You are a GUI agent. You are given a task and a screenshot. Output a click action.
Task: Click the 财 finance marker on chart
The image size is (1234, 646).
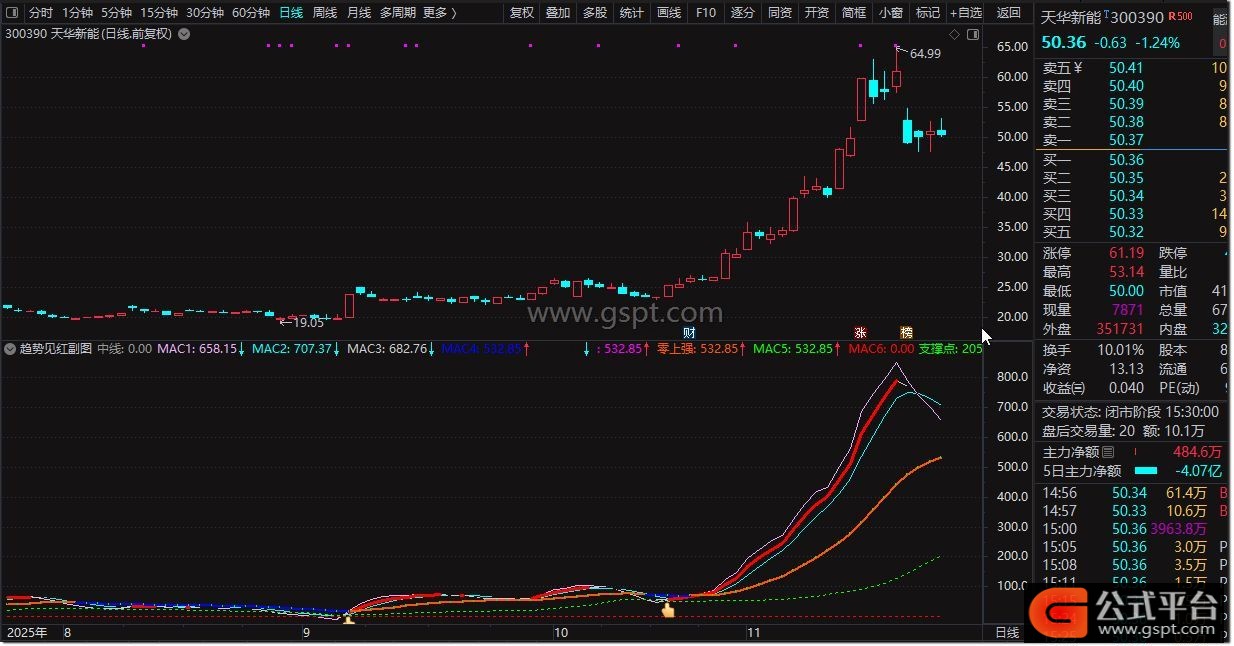(x=688, y=332)
